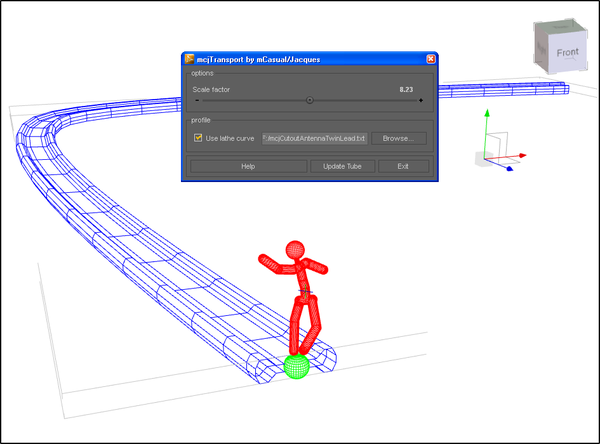Click the mcjTransport by mCasual/Jacques title

(258, 59)
